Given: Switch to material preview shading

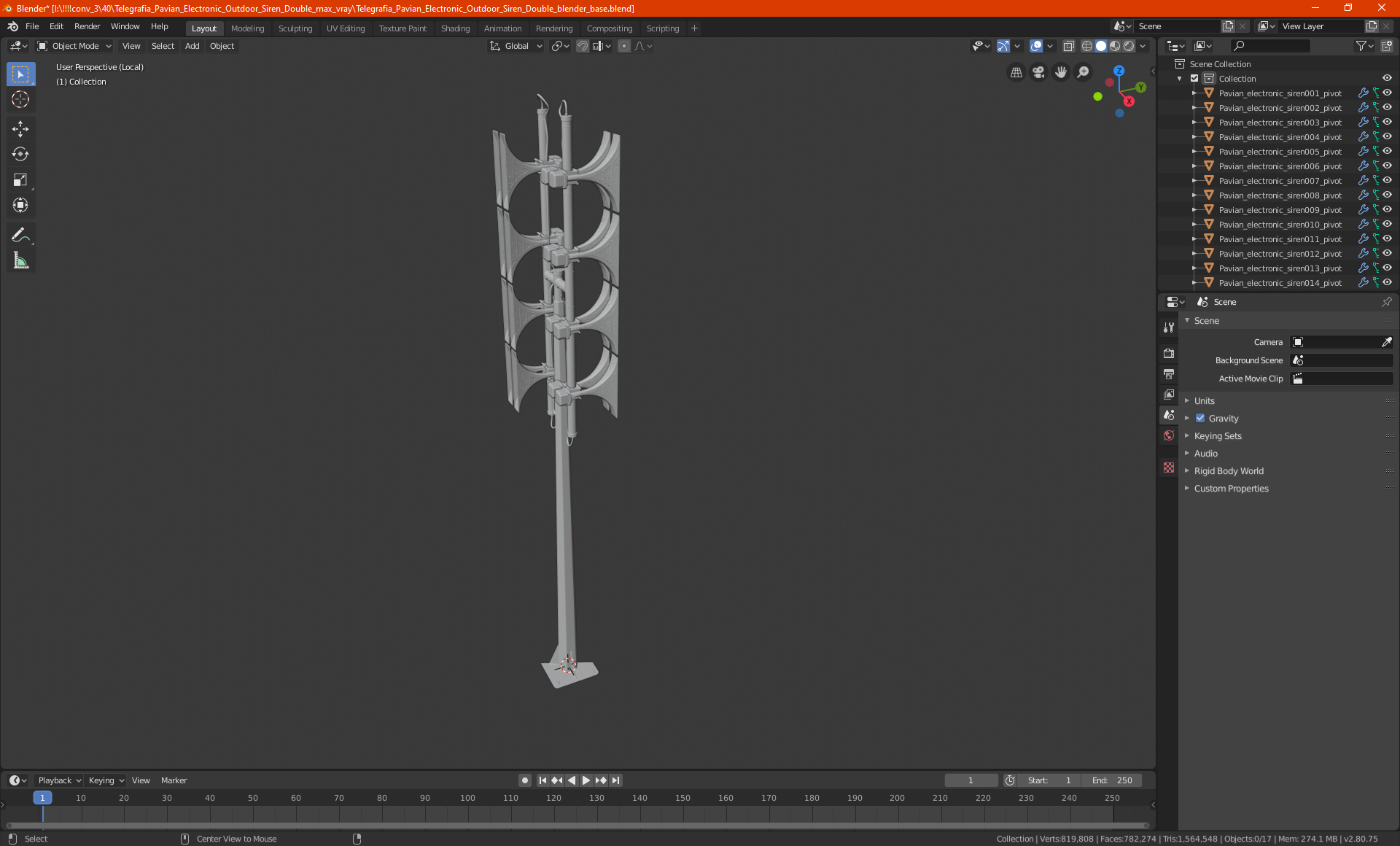Looking at the screenshot, I should pos(1115,46).
